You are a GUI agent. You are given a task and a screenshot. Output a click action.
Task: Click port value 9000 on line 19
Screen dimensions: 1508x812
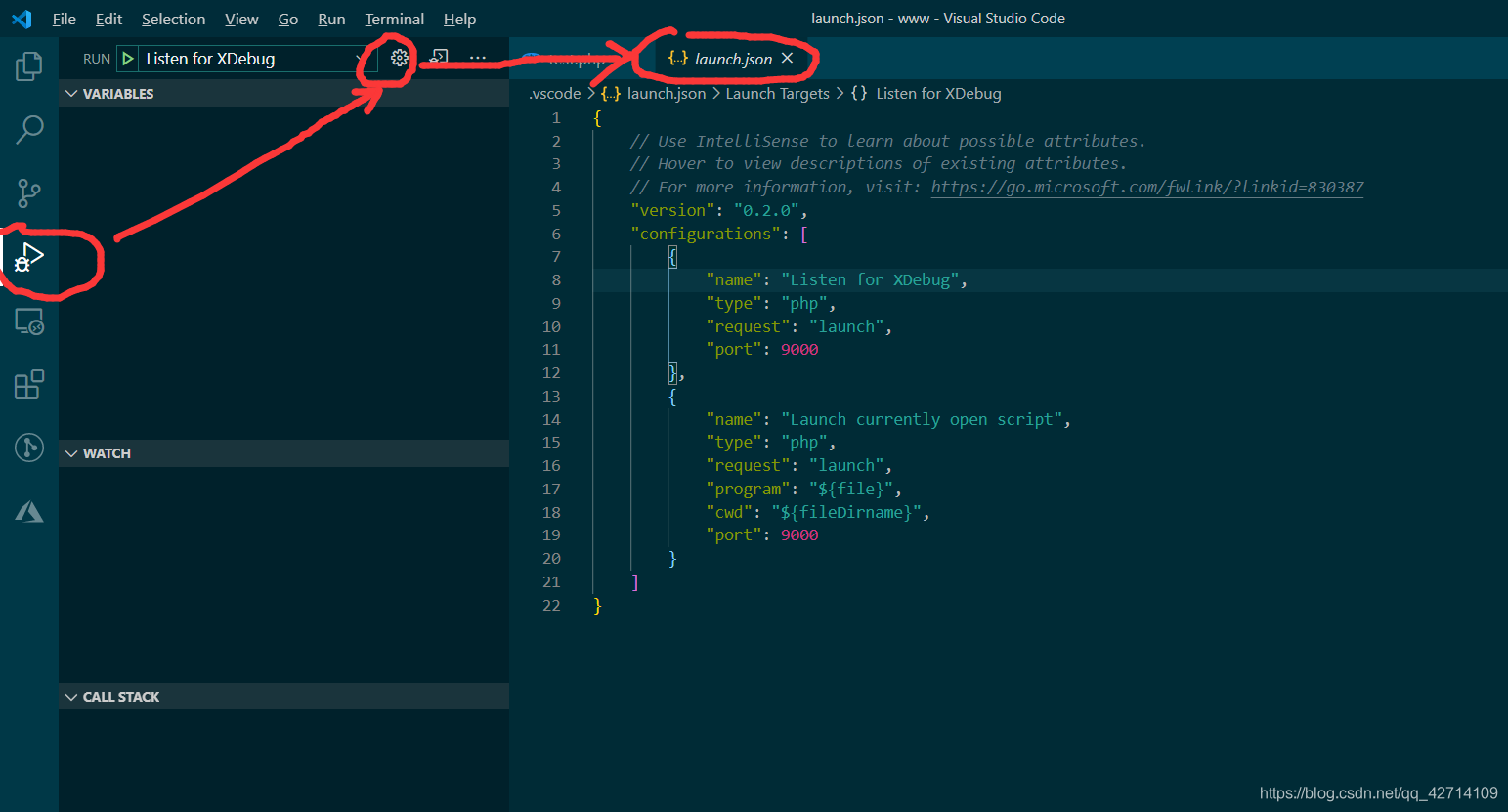[799, 535]
